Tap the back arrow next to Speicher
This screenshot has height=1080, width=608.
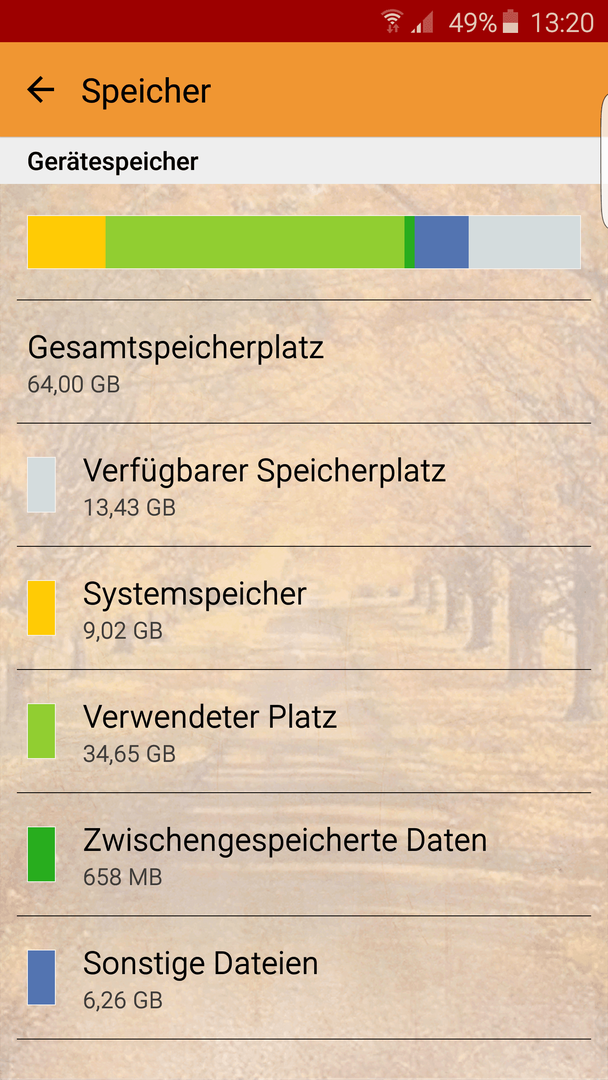(41, 90)
